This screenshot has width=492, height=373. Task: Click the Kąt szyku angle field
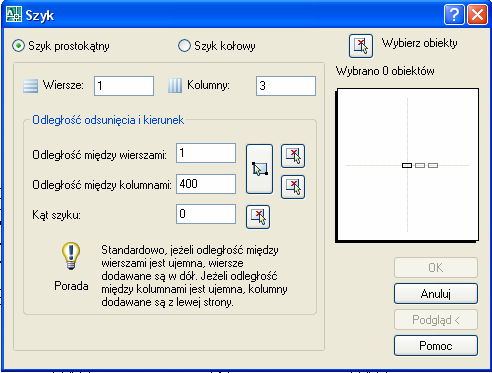pos(206,214)
